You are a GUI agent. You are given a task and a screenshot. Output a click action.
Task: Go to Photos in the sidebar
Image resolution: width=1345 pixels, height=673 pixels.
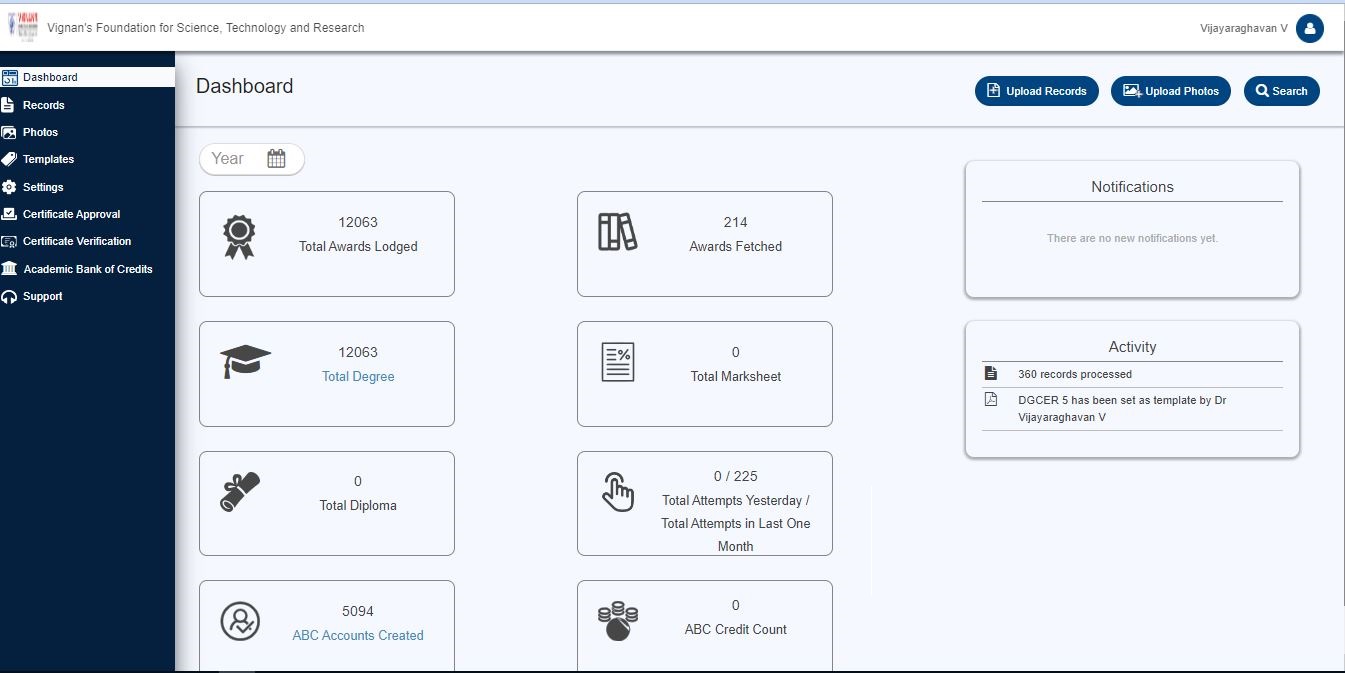pos(40,132)
